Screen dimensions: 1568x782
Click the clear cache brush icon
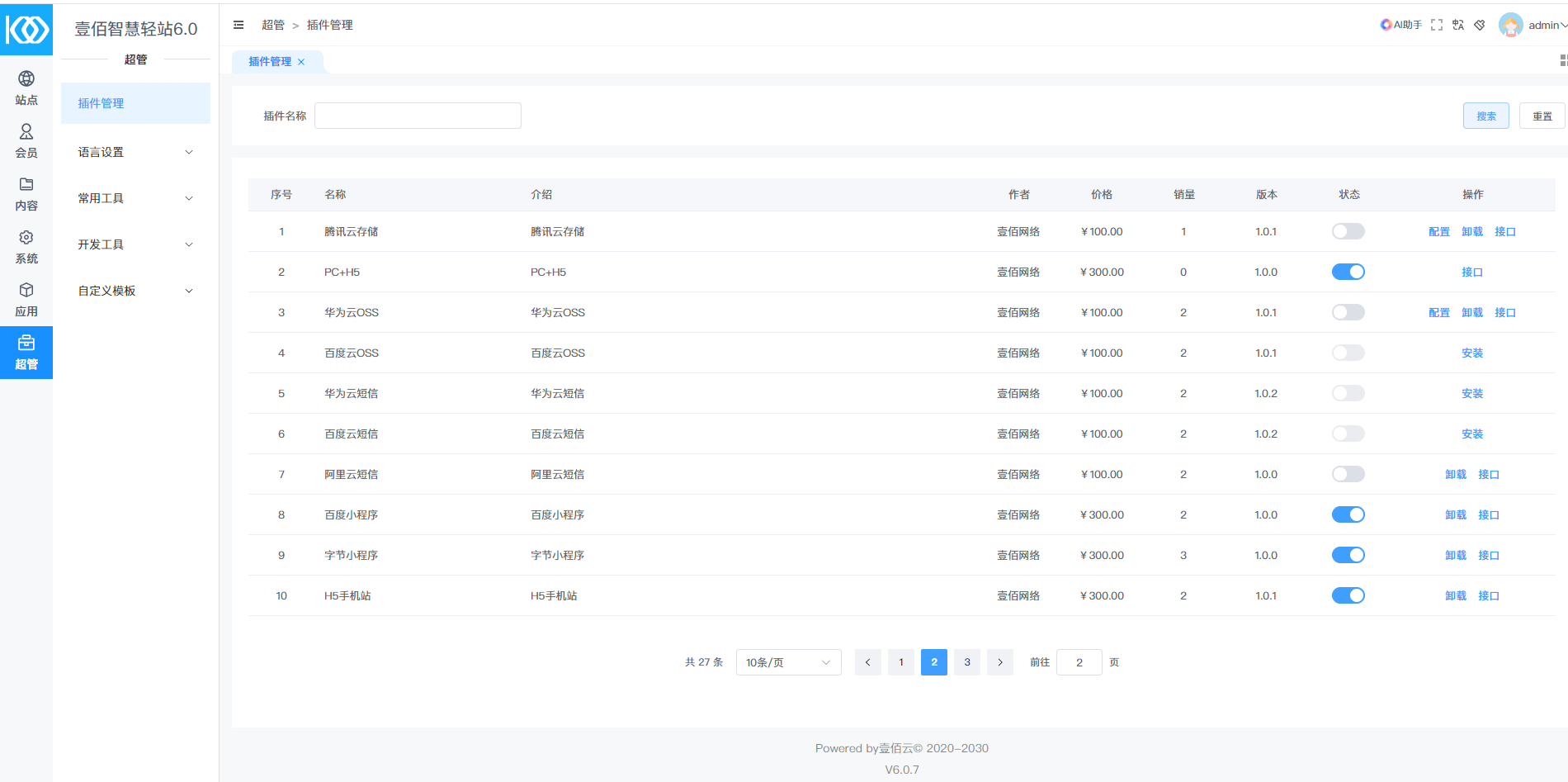1480,25
